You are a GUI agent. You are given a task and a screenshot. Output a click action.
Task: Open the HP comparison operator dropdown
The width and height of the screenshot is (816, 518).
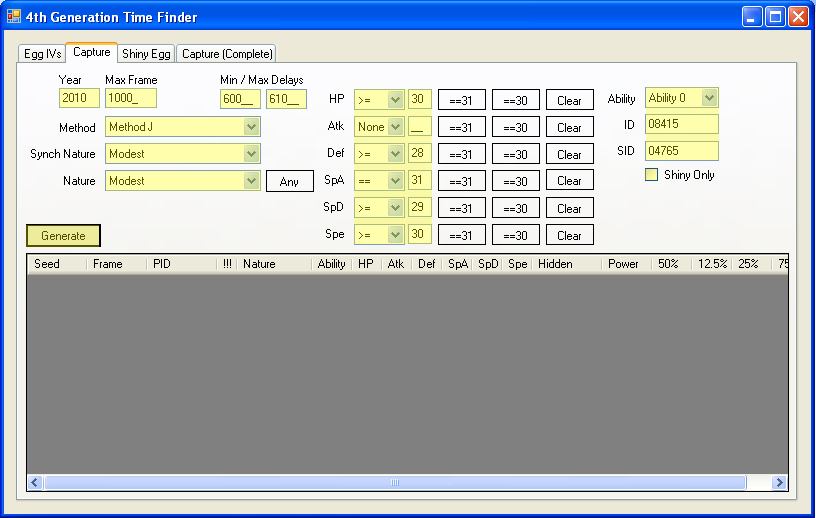394,100
